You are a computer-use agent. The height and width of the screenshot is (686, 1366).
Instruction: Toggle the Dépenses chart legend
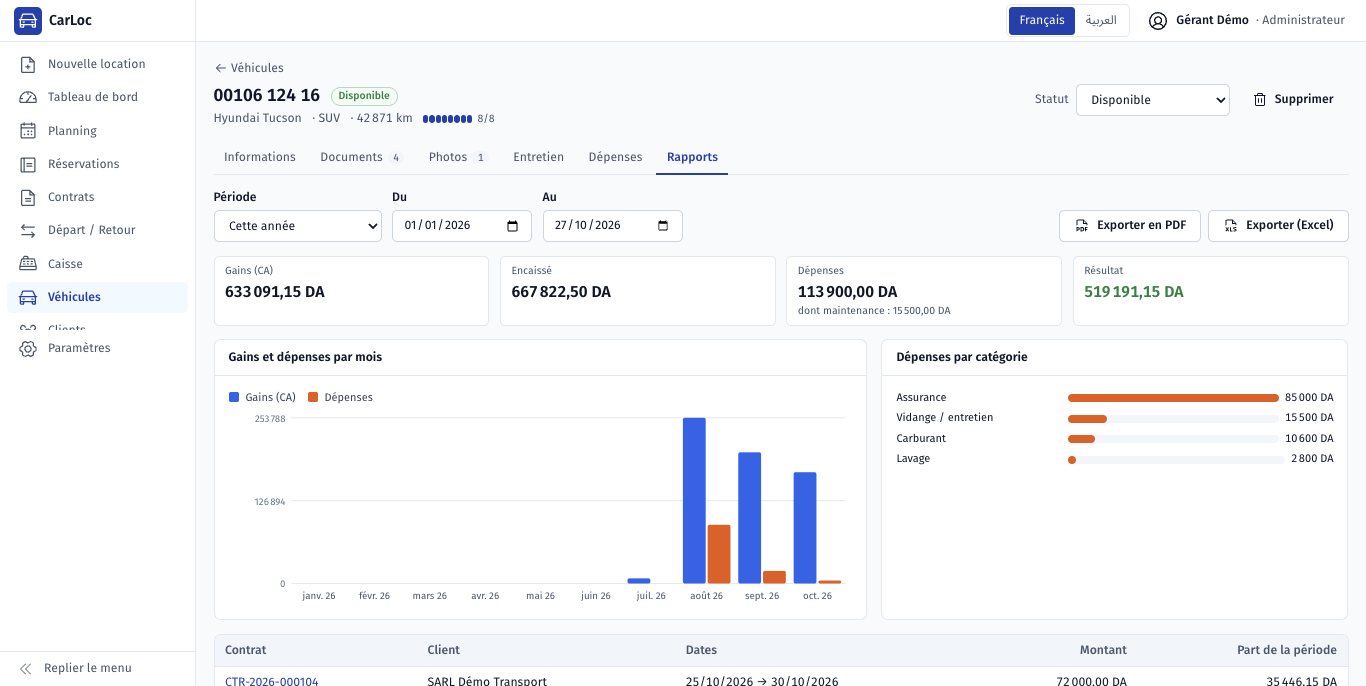tap(340, 397)
